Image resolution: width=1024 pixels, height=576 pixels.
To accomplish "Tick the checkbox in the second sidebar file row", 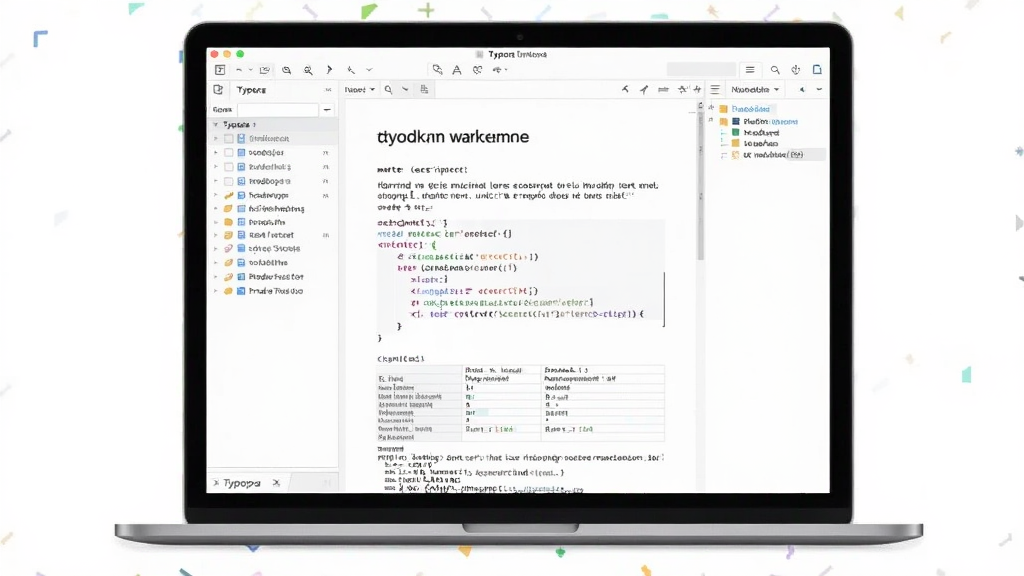I will [229, 152].
